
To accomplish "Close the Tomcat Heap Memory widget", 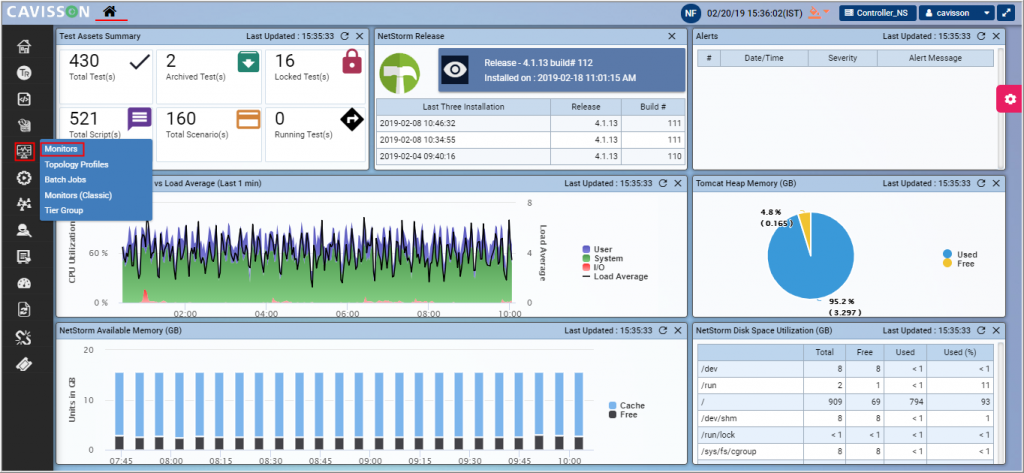I will (x=996, y=184).
